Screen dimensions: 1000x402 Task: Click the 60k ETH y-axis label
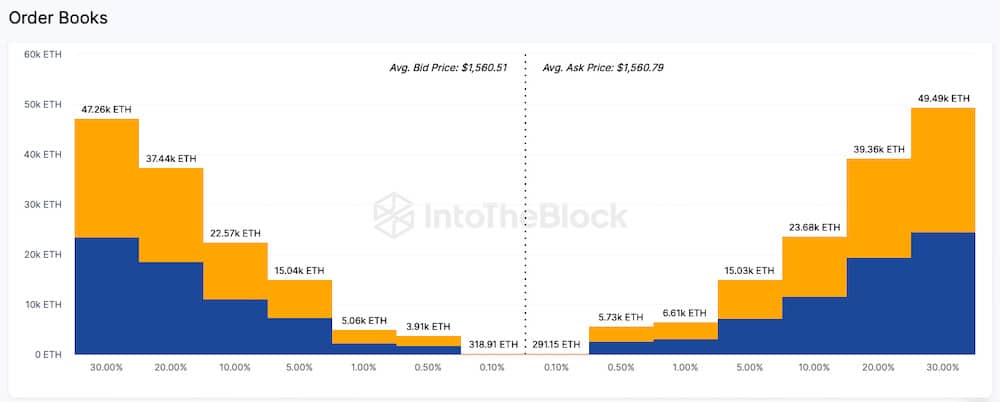point(42,54)
